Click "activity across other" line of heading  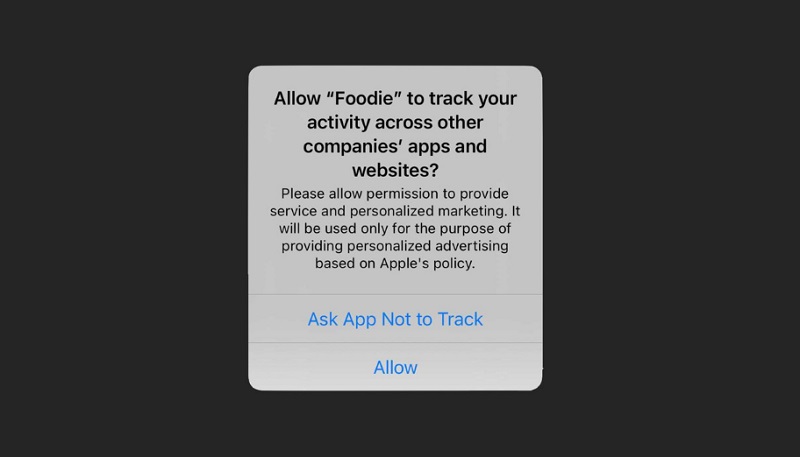click(x=395, y=122)
